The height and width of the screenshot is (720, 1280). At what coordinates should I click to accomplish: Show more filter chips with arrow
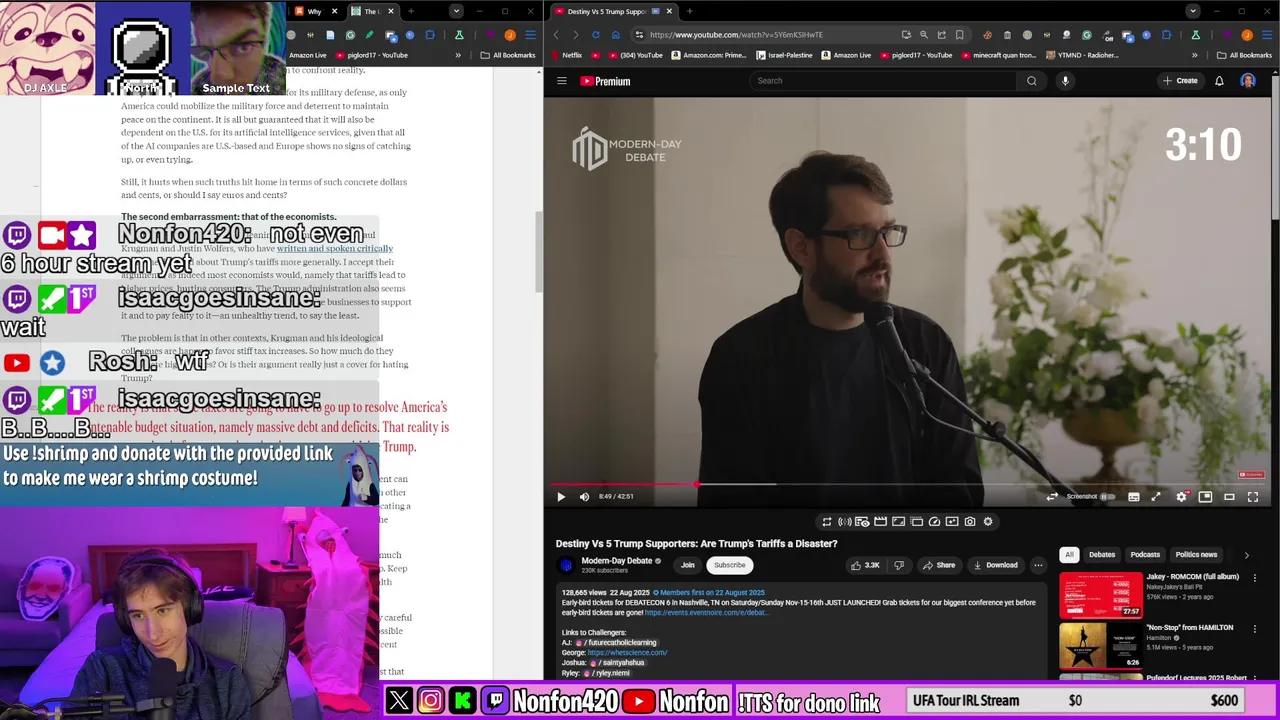pyautogui.click(x=1246, y=555)
